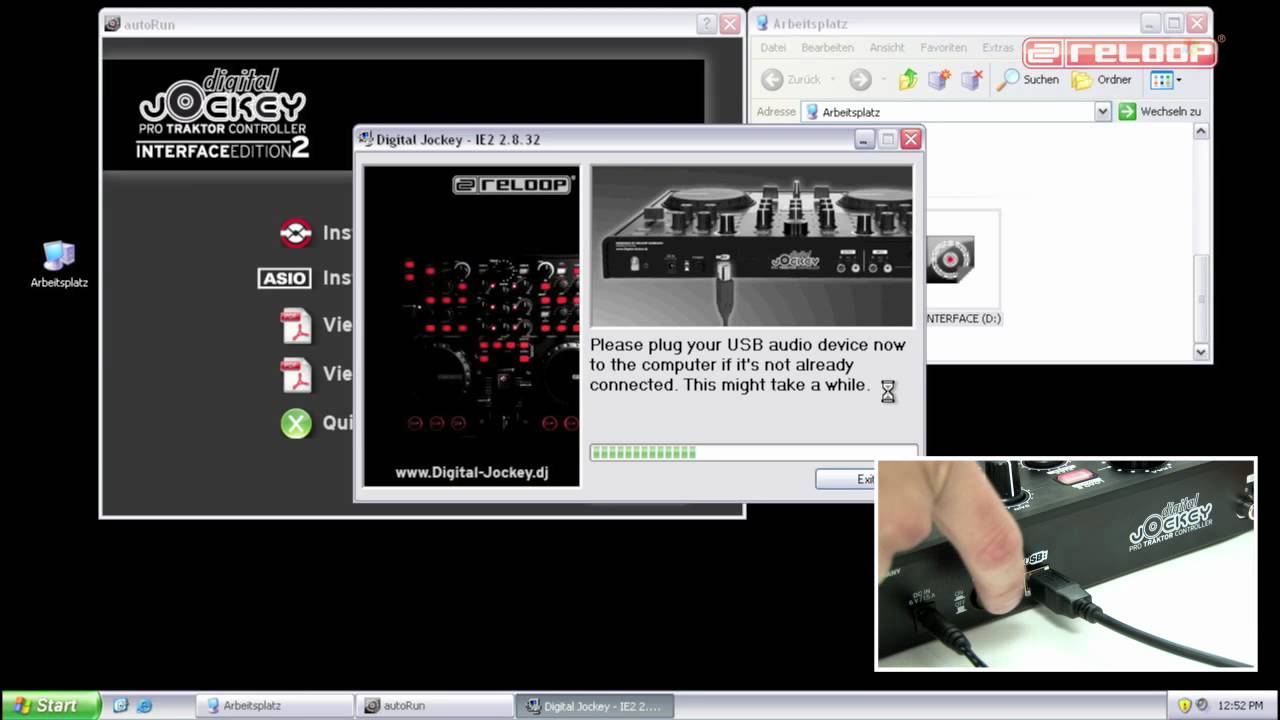Open the Favoriten menu in Arbeitsplatz

943,48
